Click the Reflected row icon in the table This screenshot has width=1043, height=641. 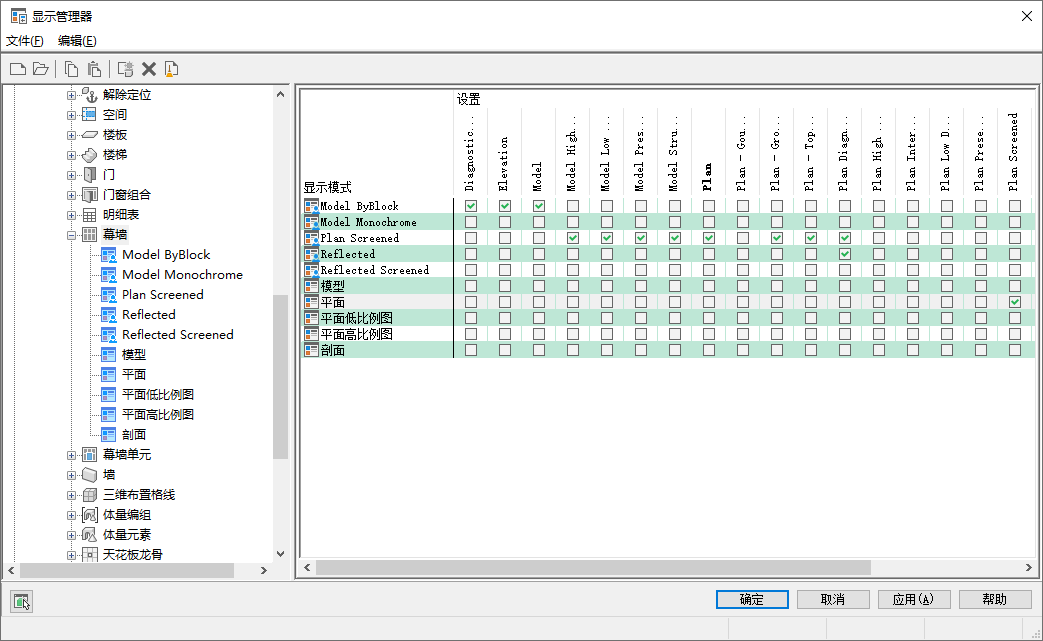coord(311,254)
